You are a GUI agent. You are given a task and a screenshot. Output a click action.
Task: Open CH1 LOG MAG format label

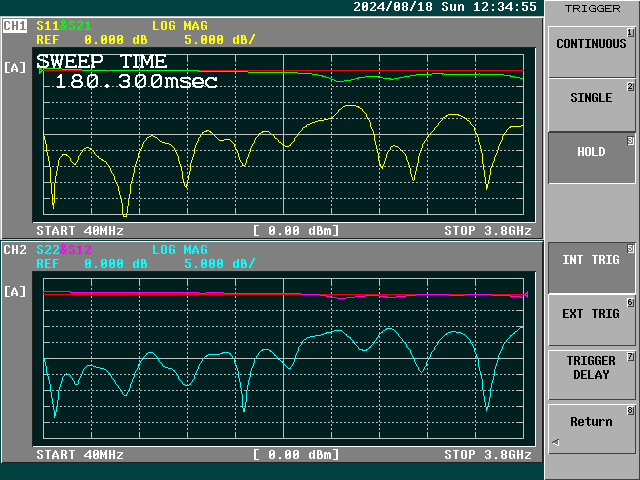[x=180, y=25]
